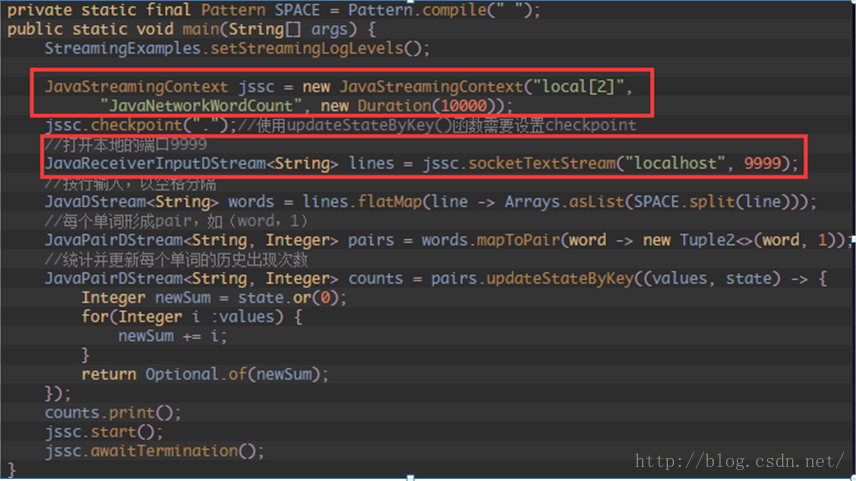Viewport: 856px width, 481px height.
Task: Click 'public static void main' method signature
Action: pyautogui.click(x=191, y=29)
